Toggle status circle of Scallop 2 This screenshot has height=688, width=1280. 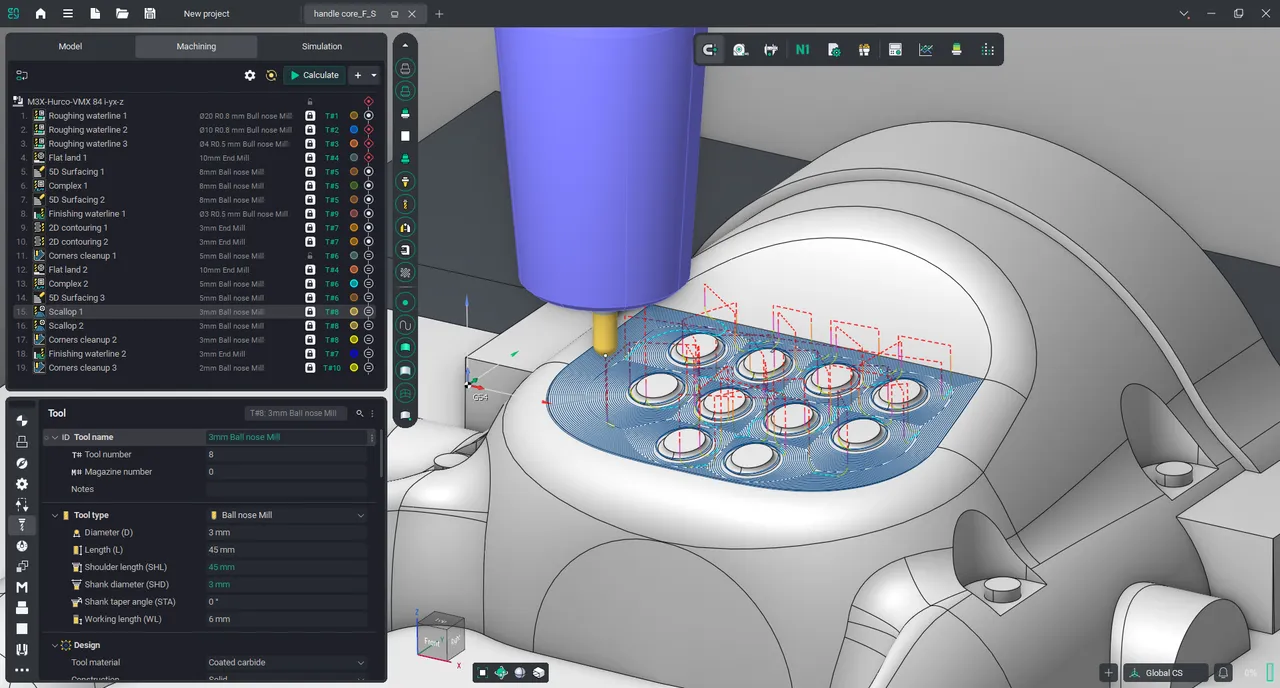point(368,326)
